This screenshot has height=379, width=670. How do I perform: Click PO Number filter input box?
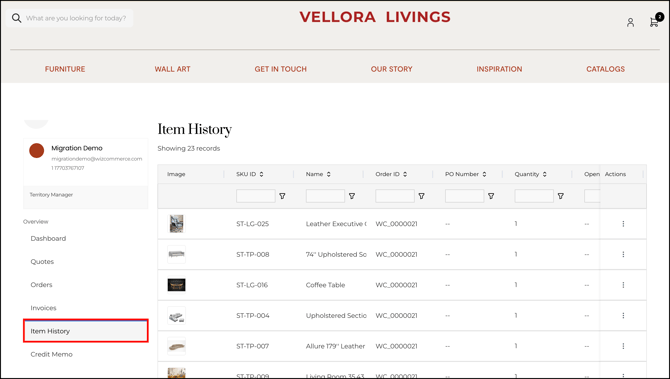click(464, 196)
